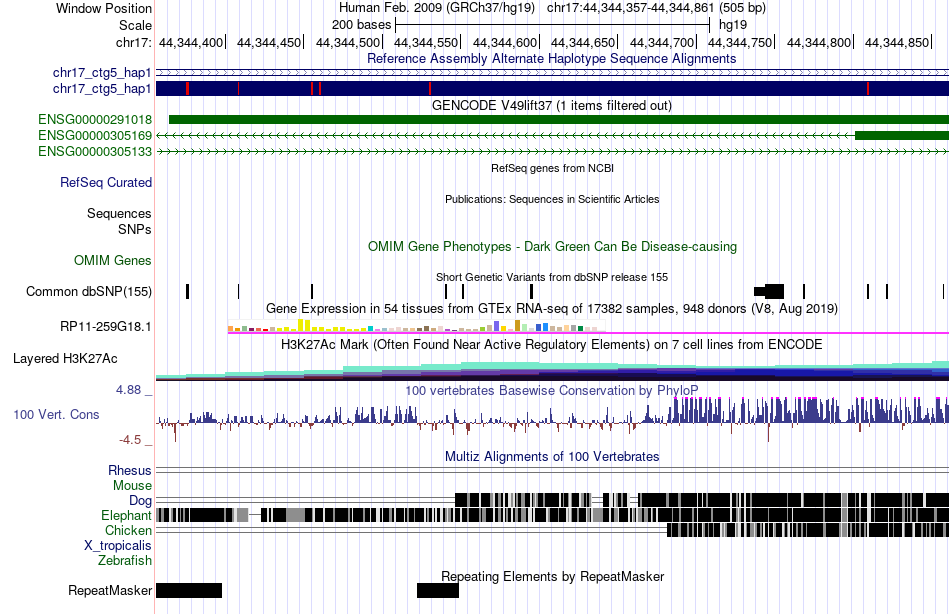Click the Elephant alignment block row

click(x=552, y=515)
